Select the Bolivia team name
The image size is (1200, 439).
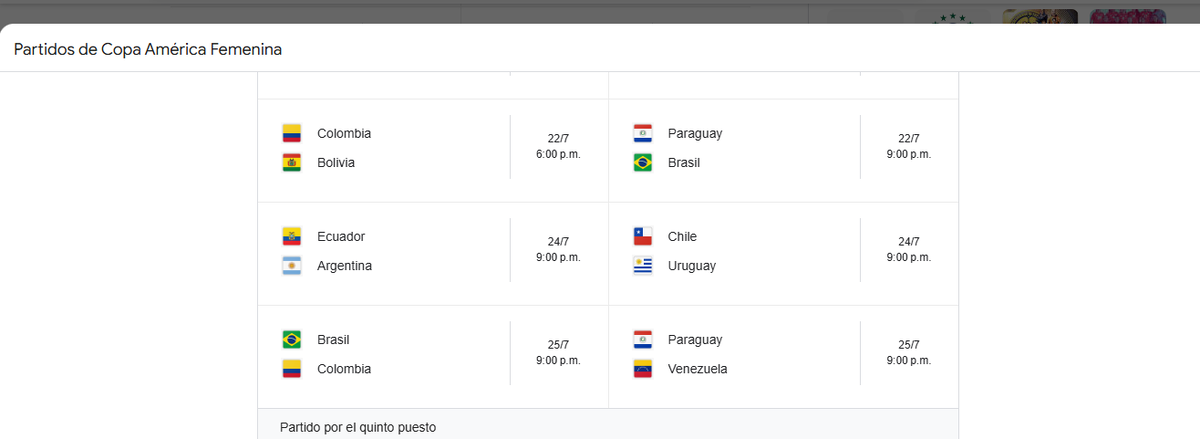click(x=336, y=162)
